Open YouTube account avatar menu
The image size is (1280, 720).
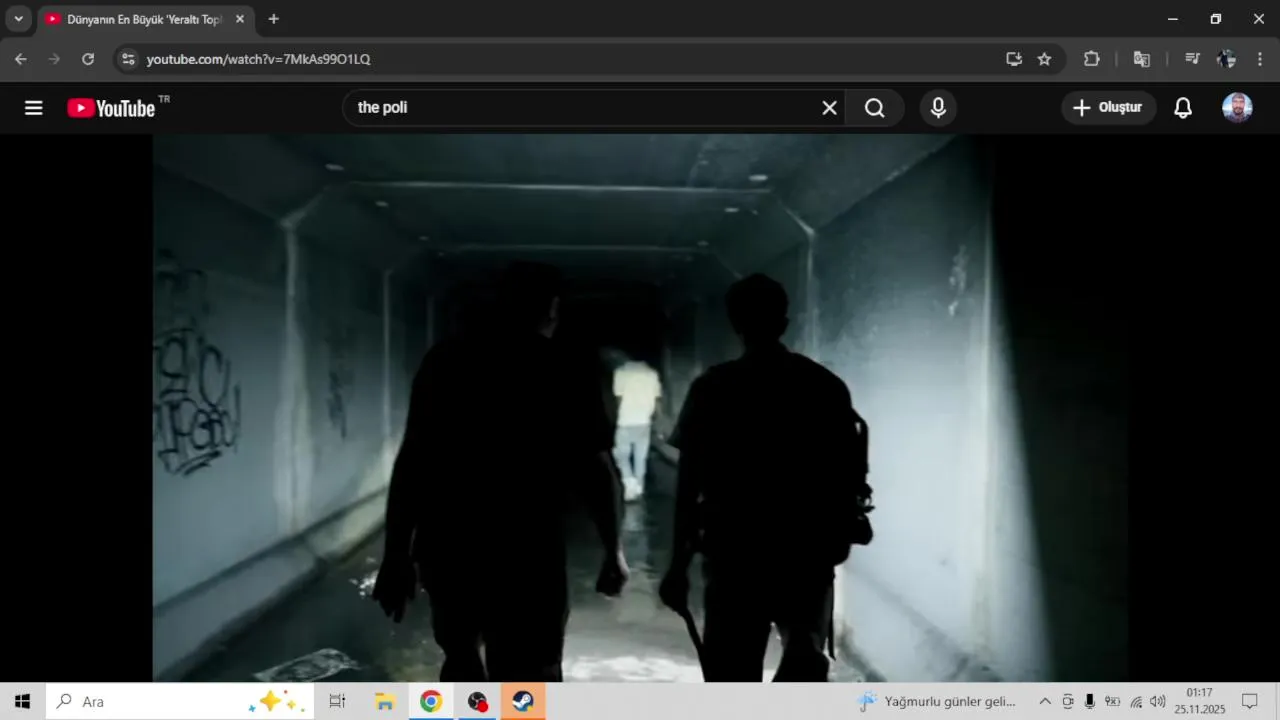click(x=1237, y=108)
